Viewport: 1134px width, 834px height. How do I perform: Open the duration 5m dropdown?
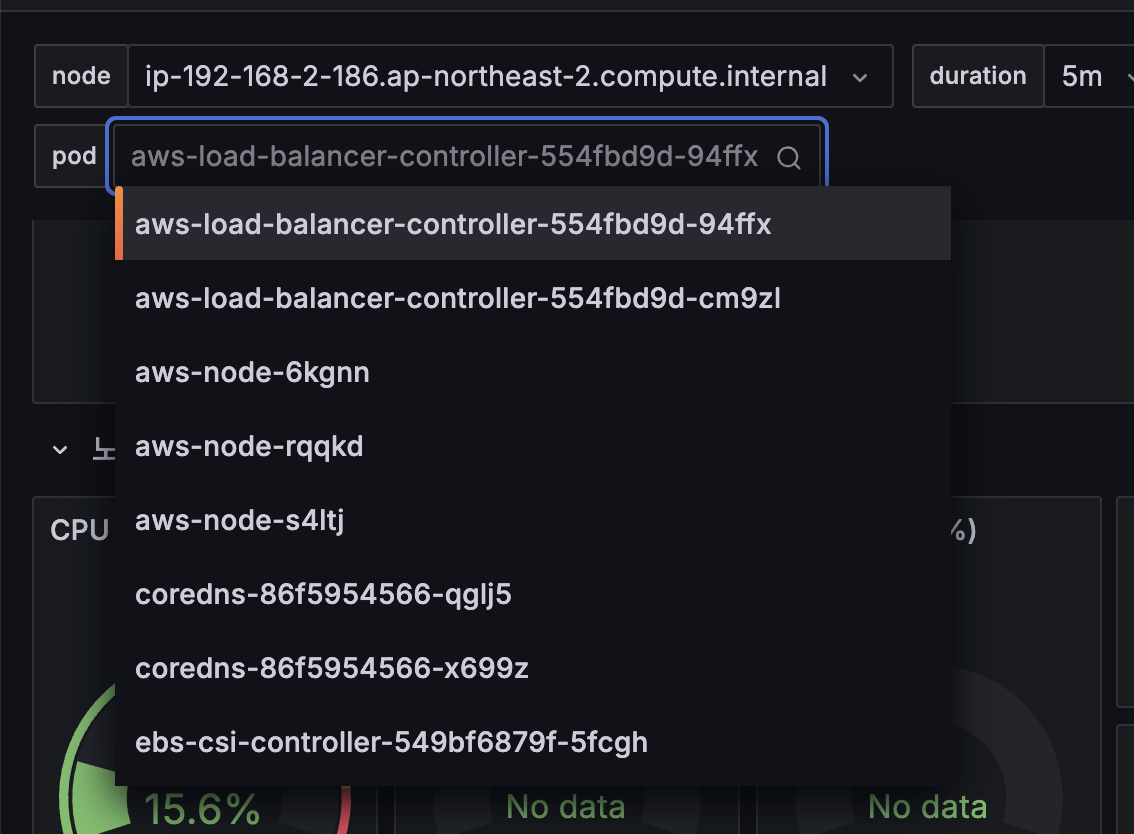1088,76
